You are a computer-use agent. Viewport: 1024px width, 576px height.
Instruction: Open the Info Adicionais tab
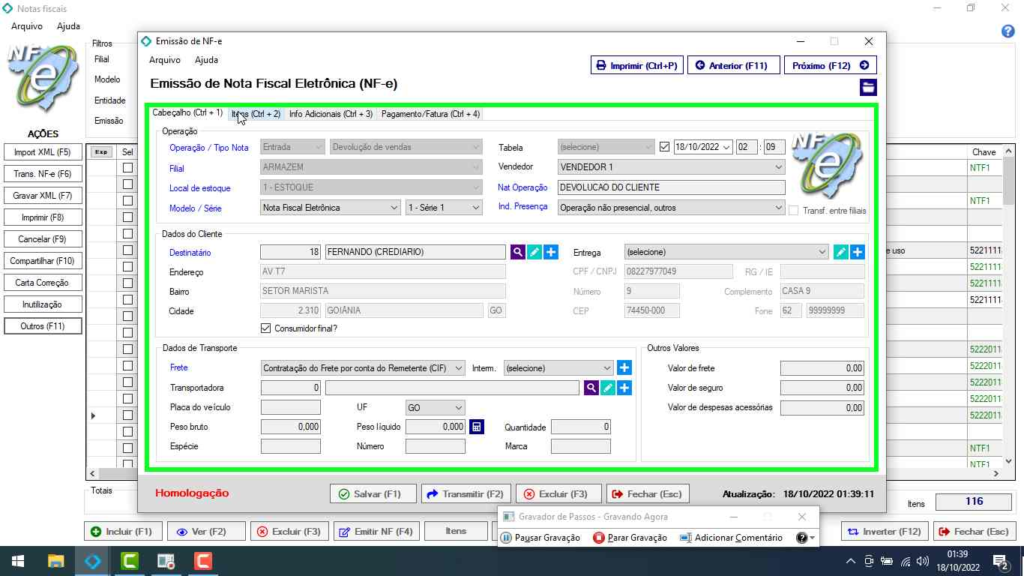point(330,114)
